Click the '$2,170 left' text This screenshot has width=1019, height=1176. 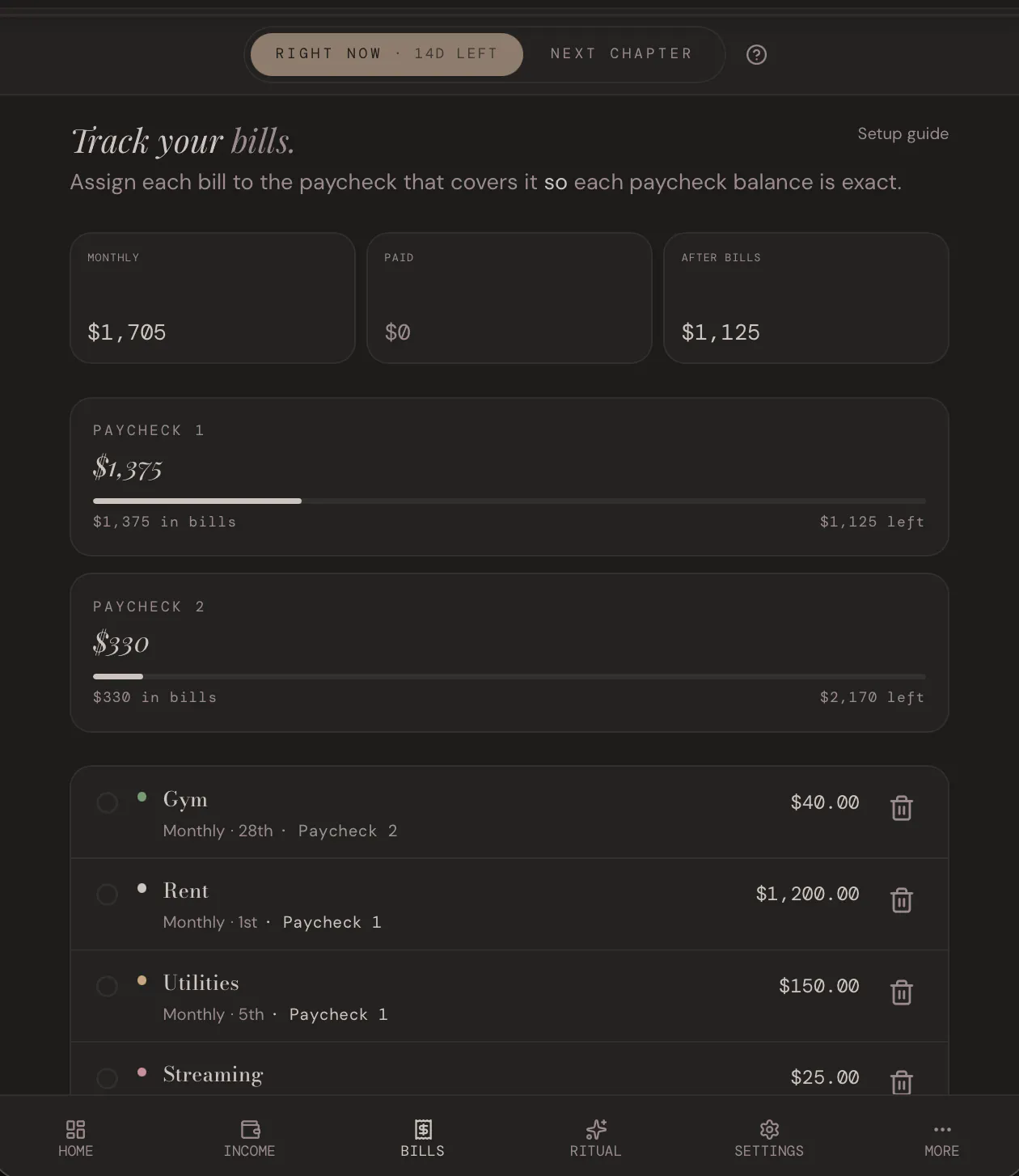[x=872, y=697]
